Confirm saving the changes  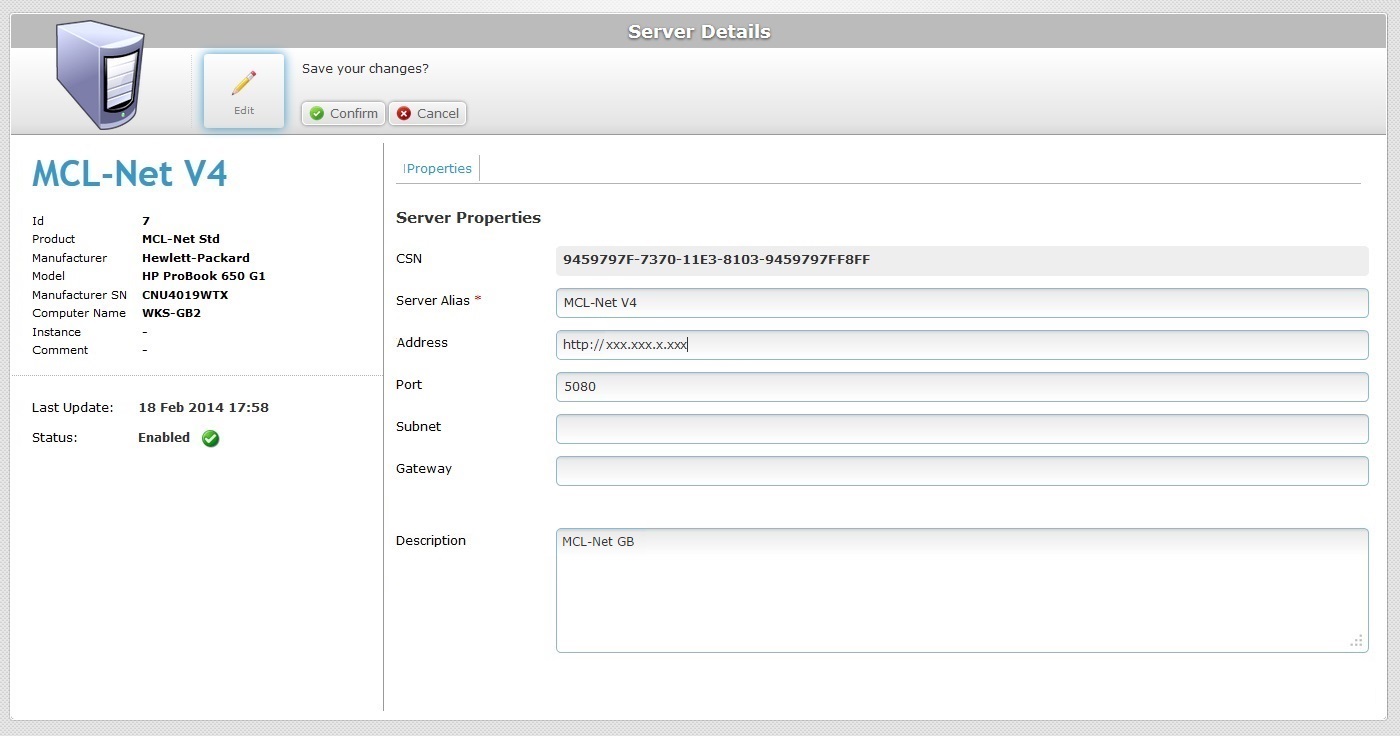pyautogui.click(x=343, y=113)
